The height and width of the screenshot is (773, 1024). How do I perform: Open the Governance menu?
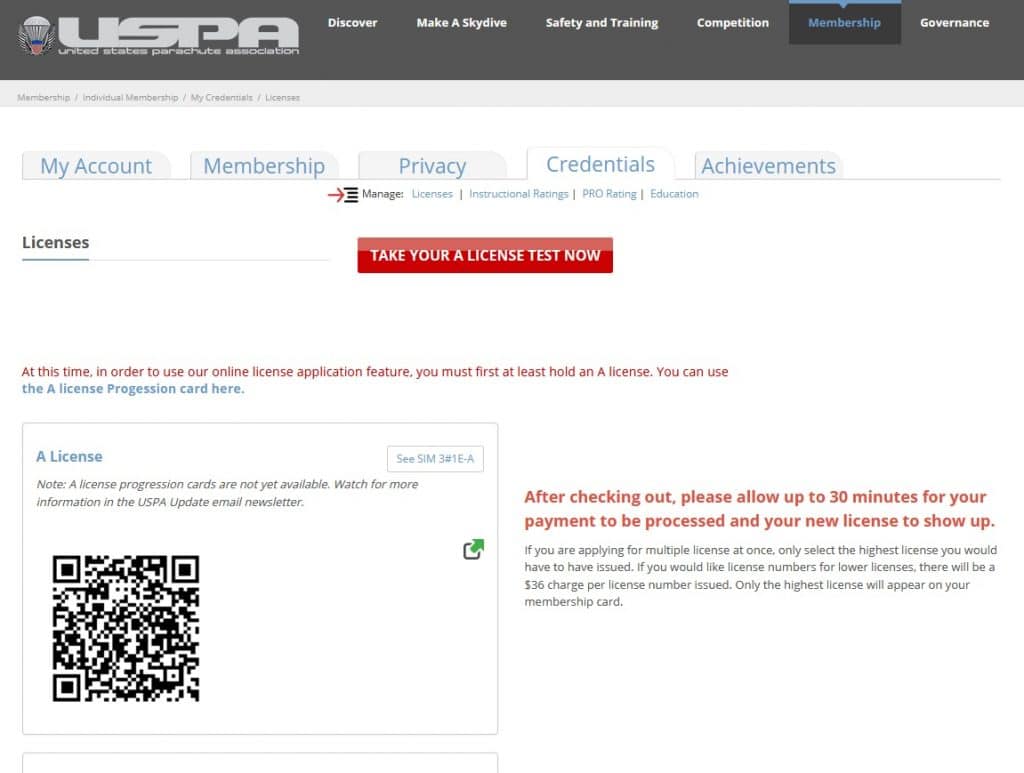coord(954,22)
